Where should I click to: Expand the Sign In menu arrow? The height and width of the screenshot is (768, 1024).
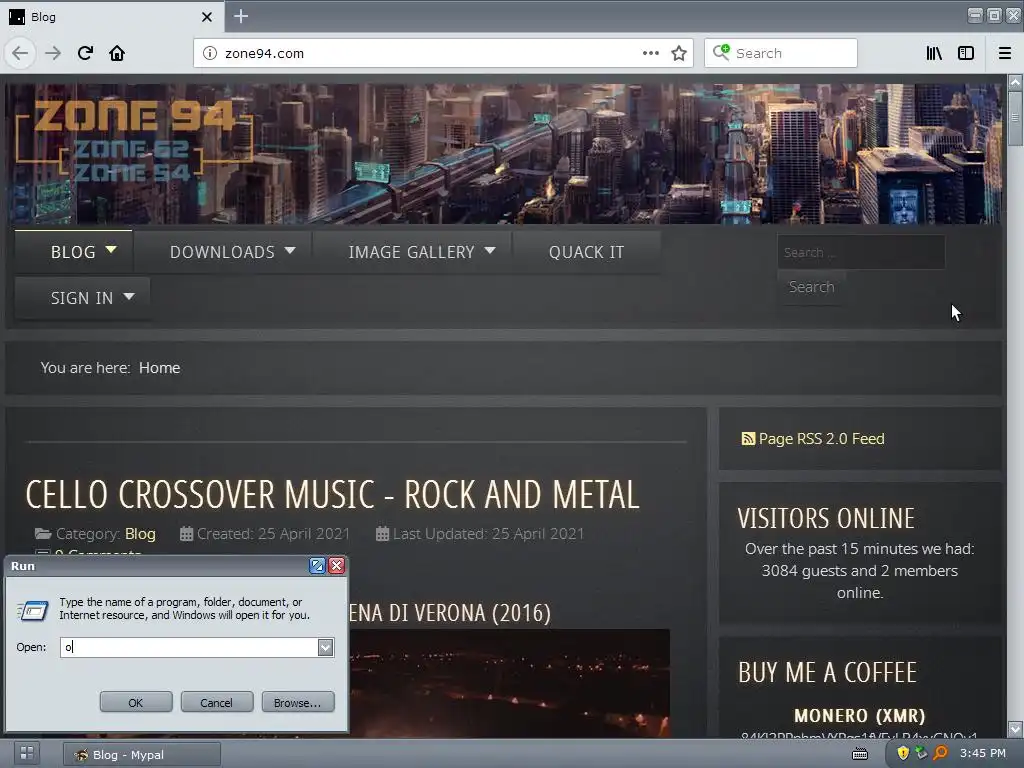129,296
